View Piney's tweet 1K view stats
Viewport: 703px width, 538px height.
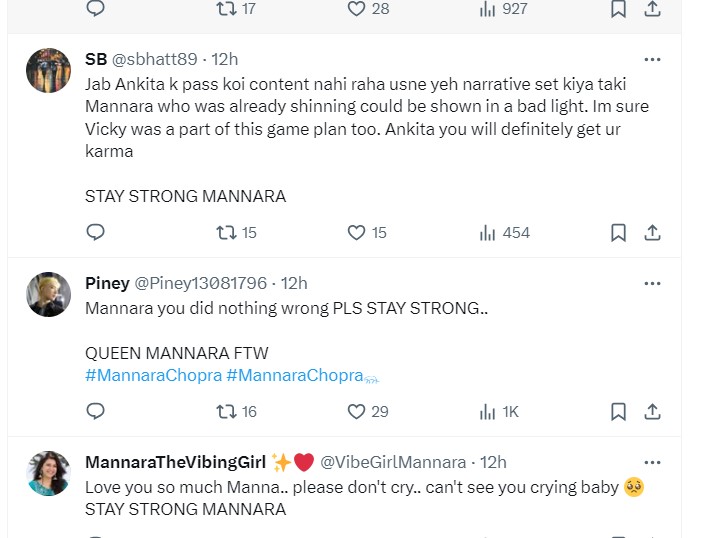488,411
